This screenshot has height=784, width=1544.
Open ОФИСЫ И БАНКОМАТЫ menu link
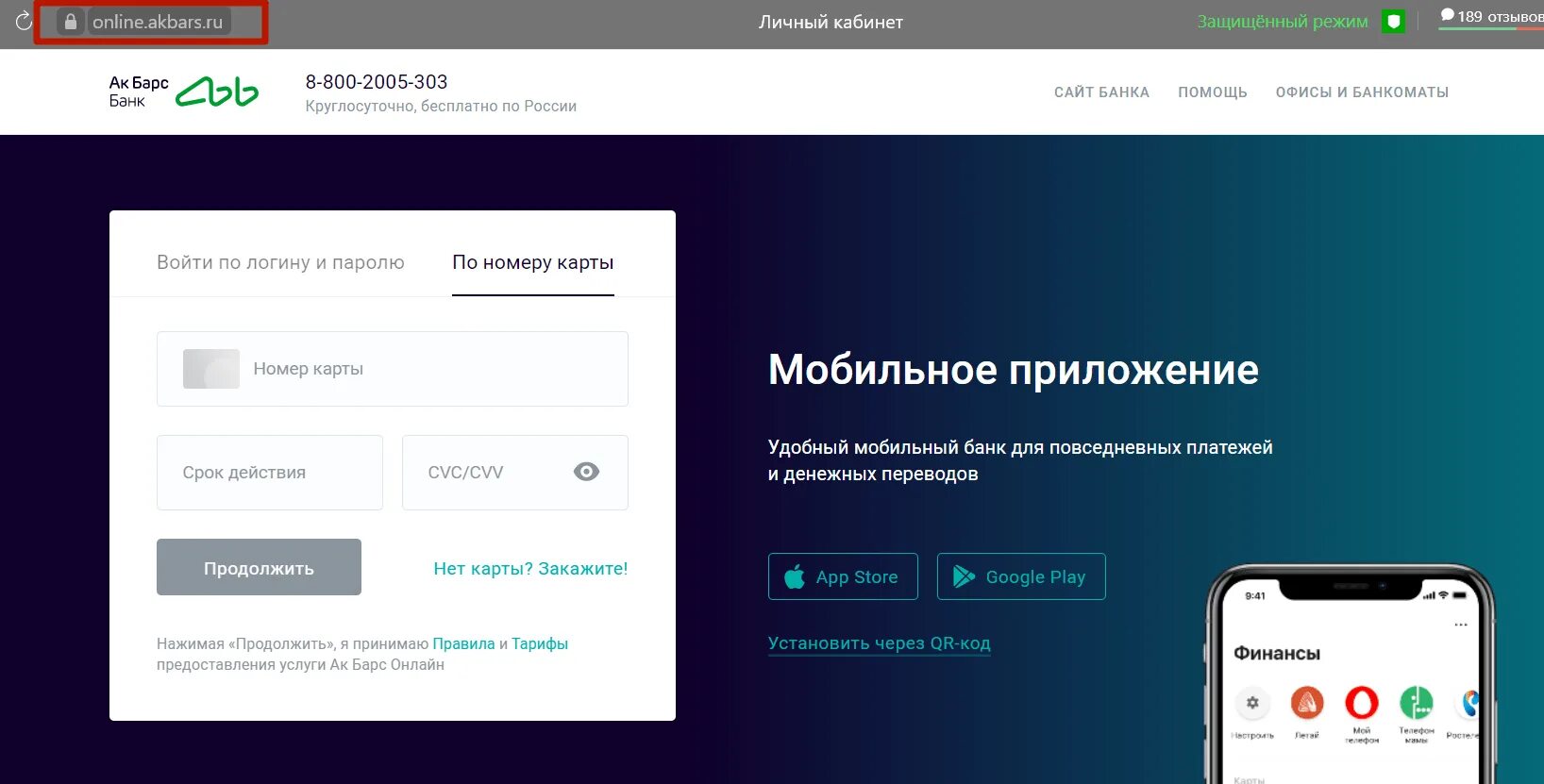pyautogui.click(x=1362, y=92)
